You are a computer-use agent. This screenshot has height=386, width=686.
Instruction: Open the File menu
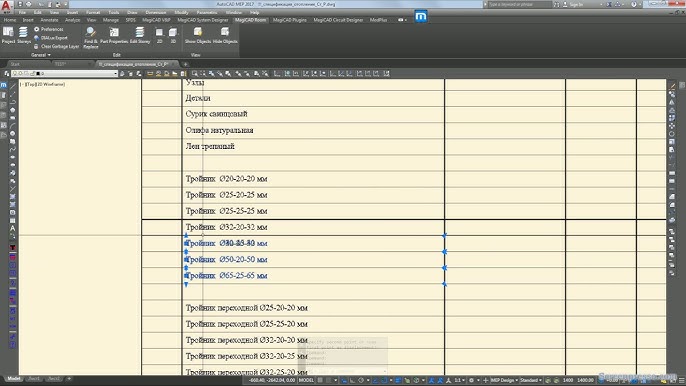(x=22, y=13)
